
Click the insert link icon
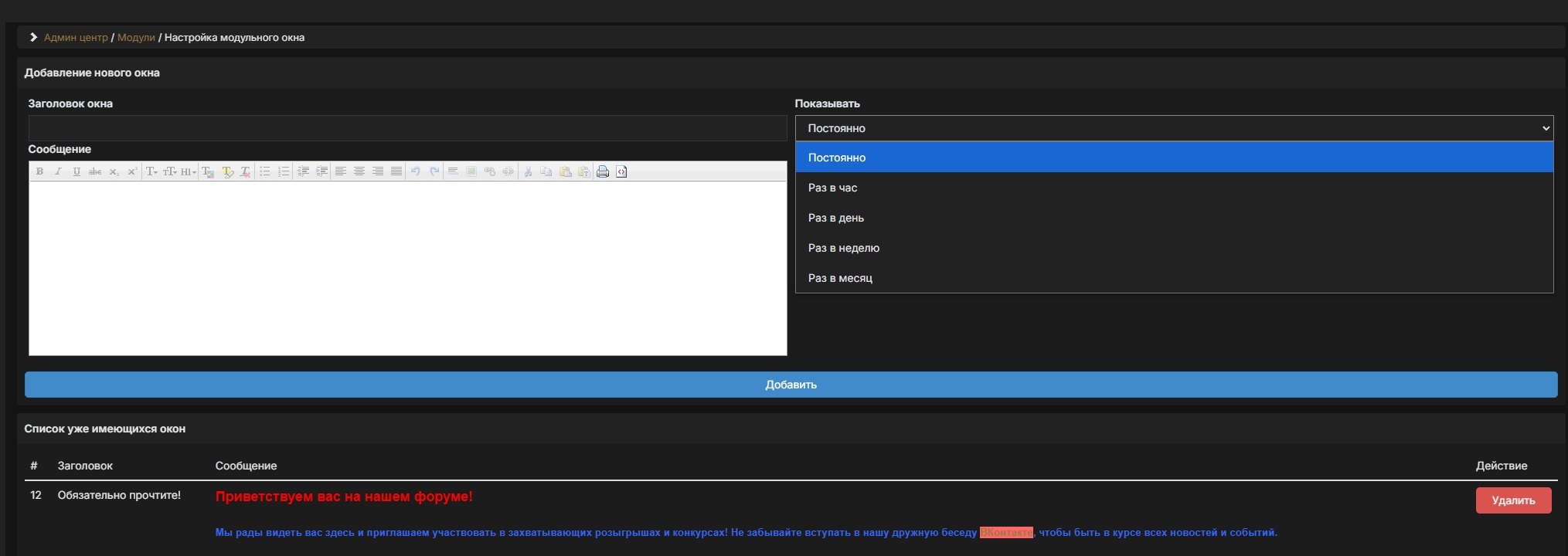[x=490, y=171]
